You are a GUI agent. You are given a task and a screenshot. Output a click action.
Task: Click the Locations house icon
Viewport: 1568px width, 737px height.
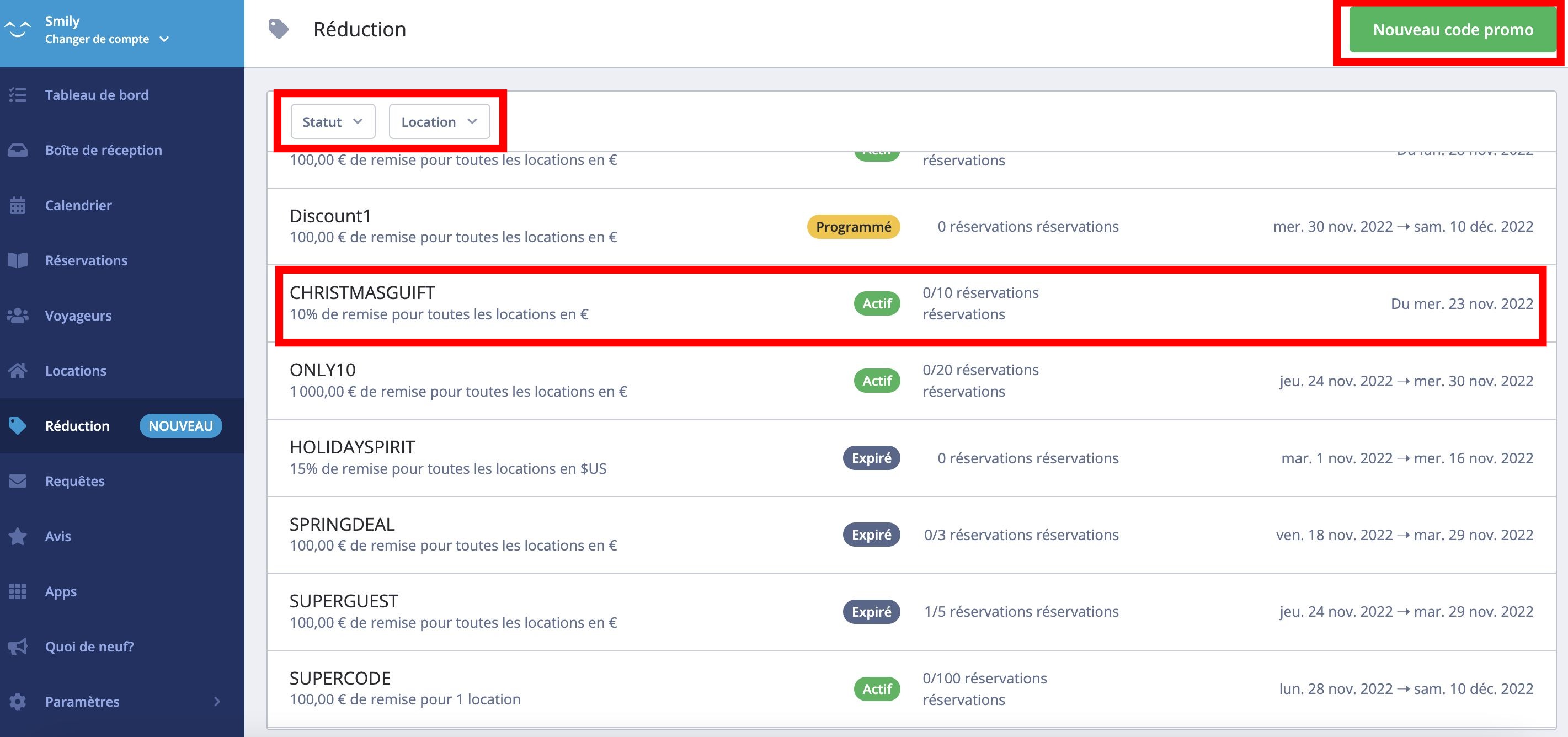pyautogui.click(x=18, y=371)
